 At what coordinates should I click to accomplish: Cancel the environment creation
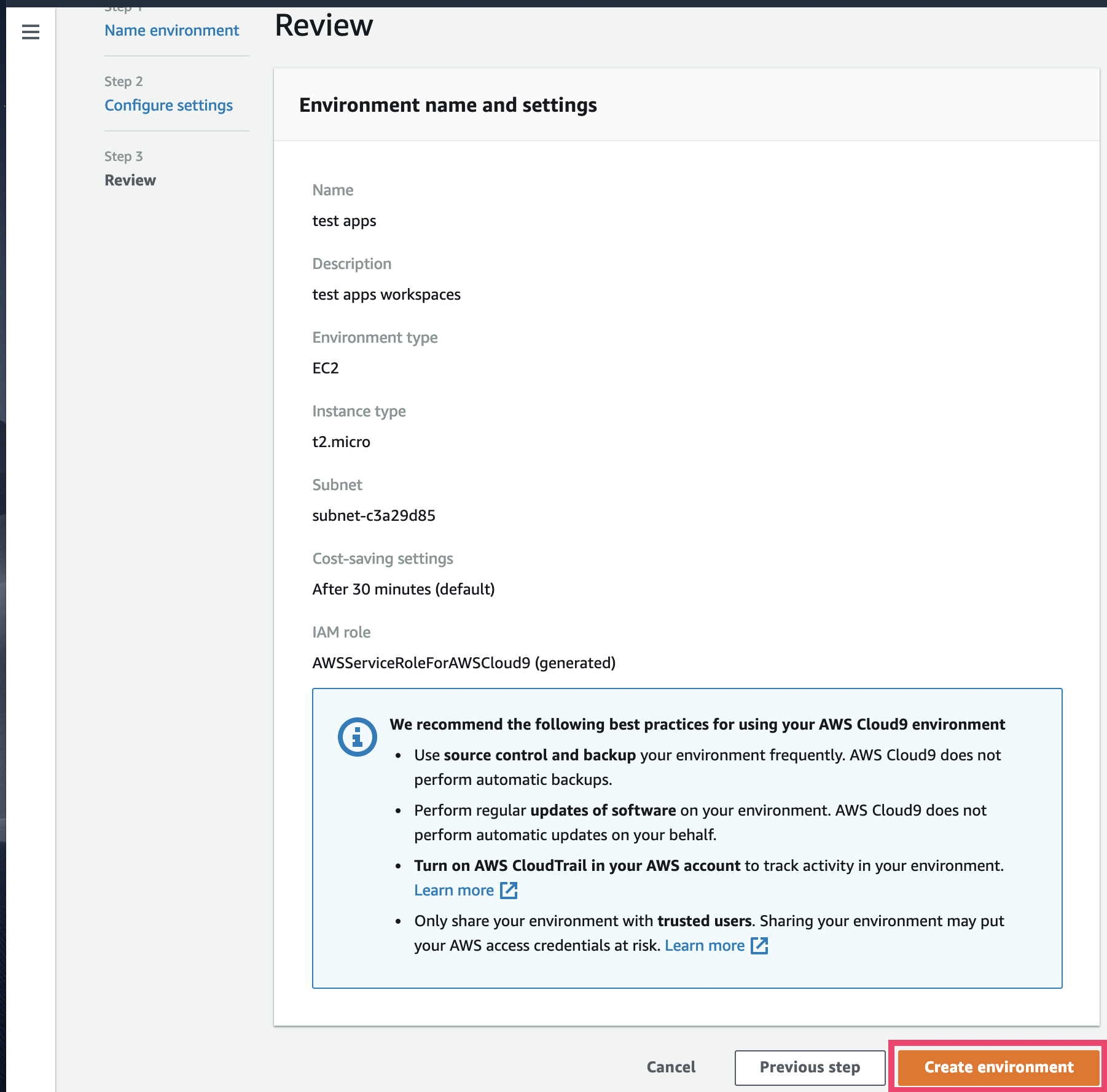click(670, 1067)
